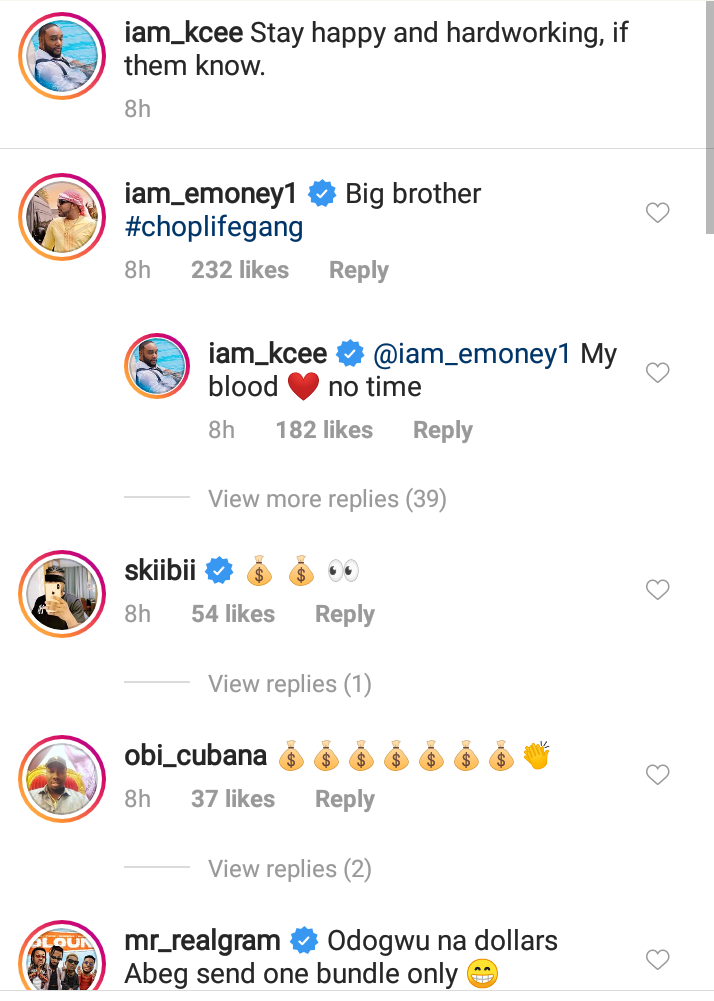Screen dimensions: 714x1001
Task: Tap heart on mr_realgram's comment
Action: tap(657, 960)
